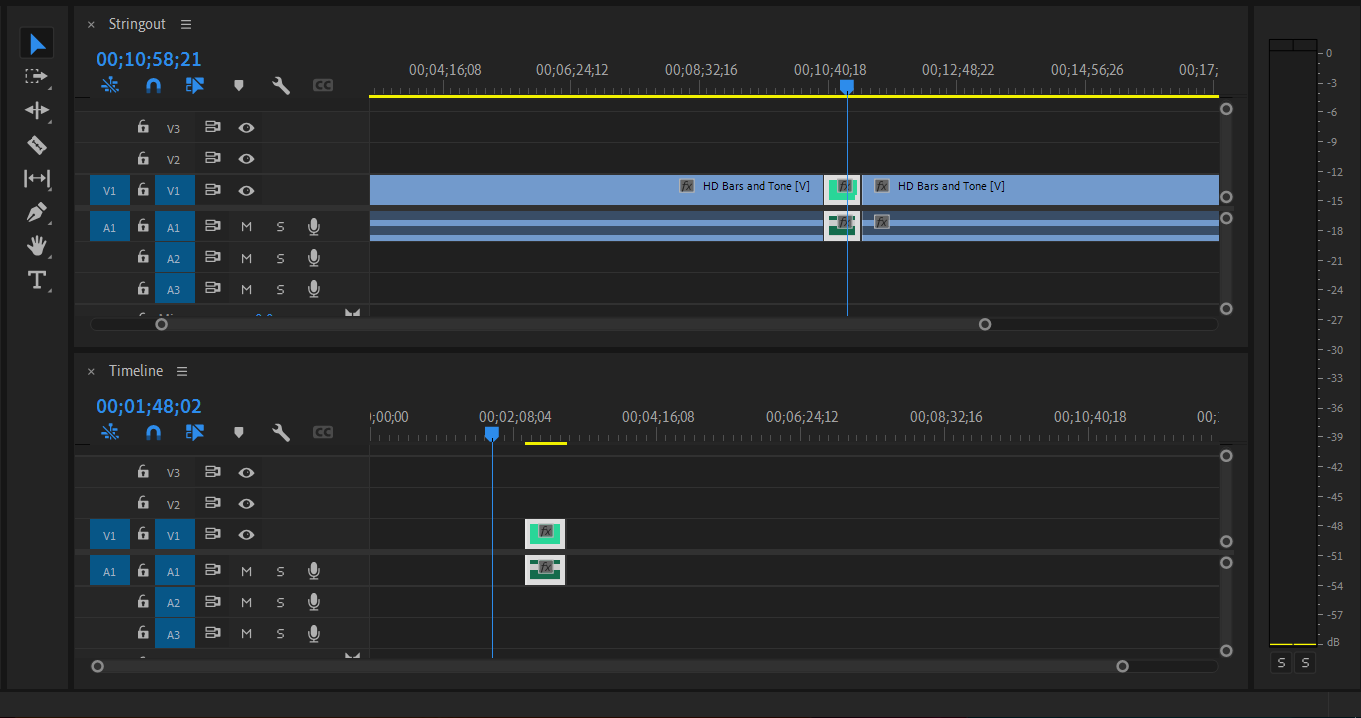Select the Slip tool

tap(37, 178)
